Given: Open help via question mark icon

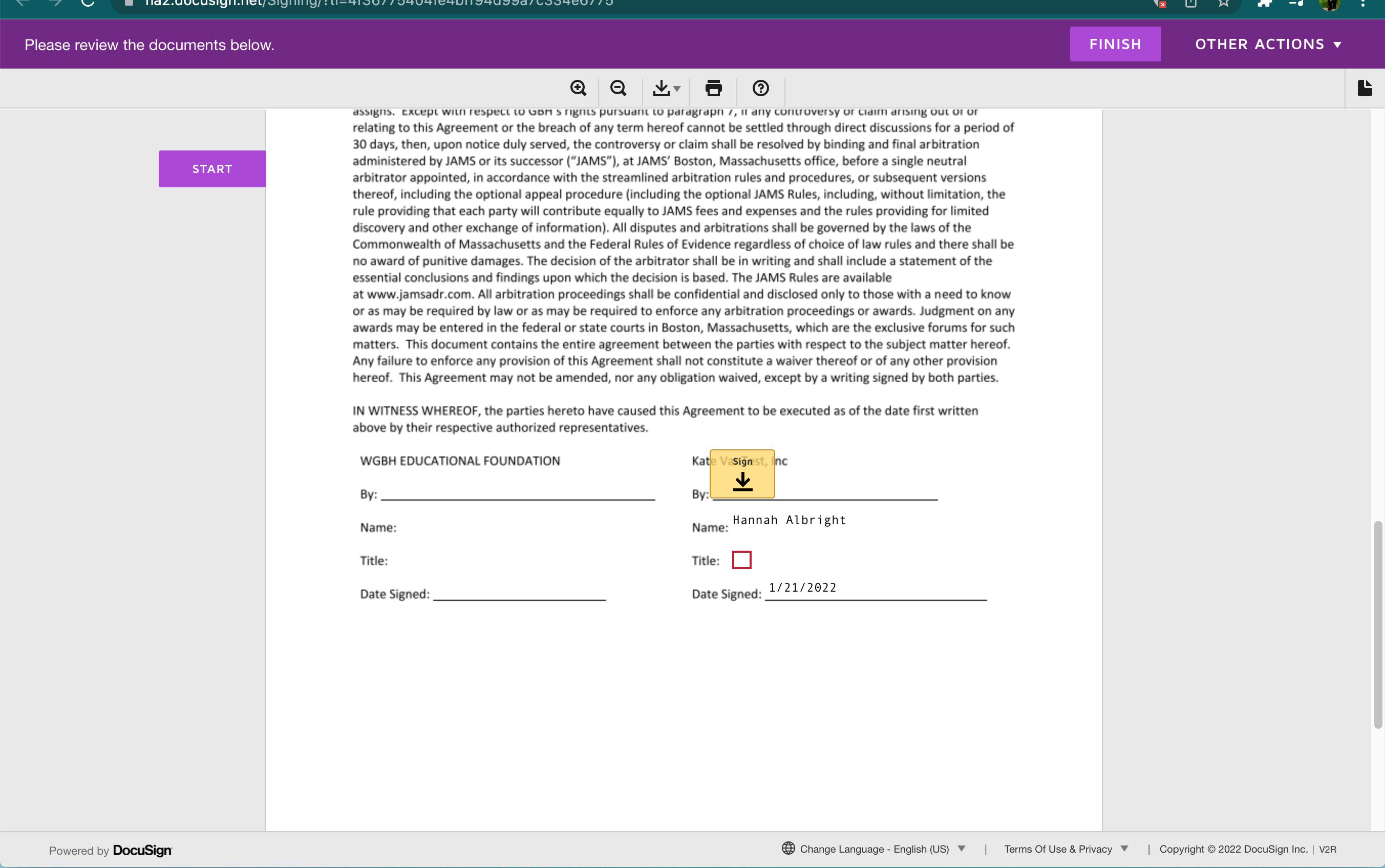Looking at the screenshot, I should click(761, 88).
